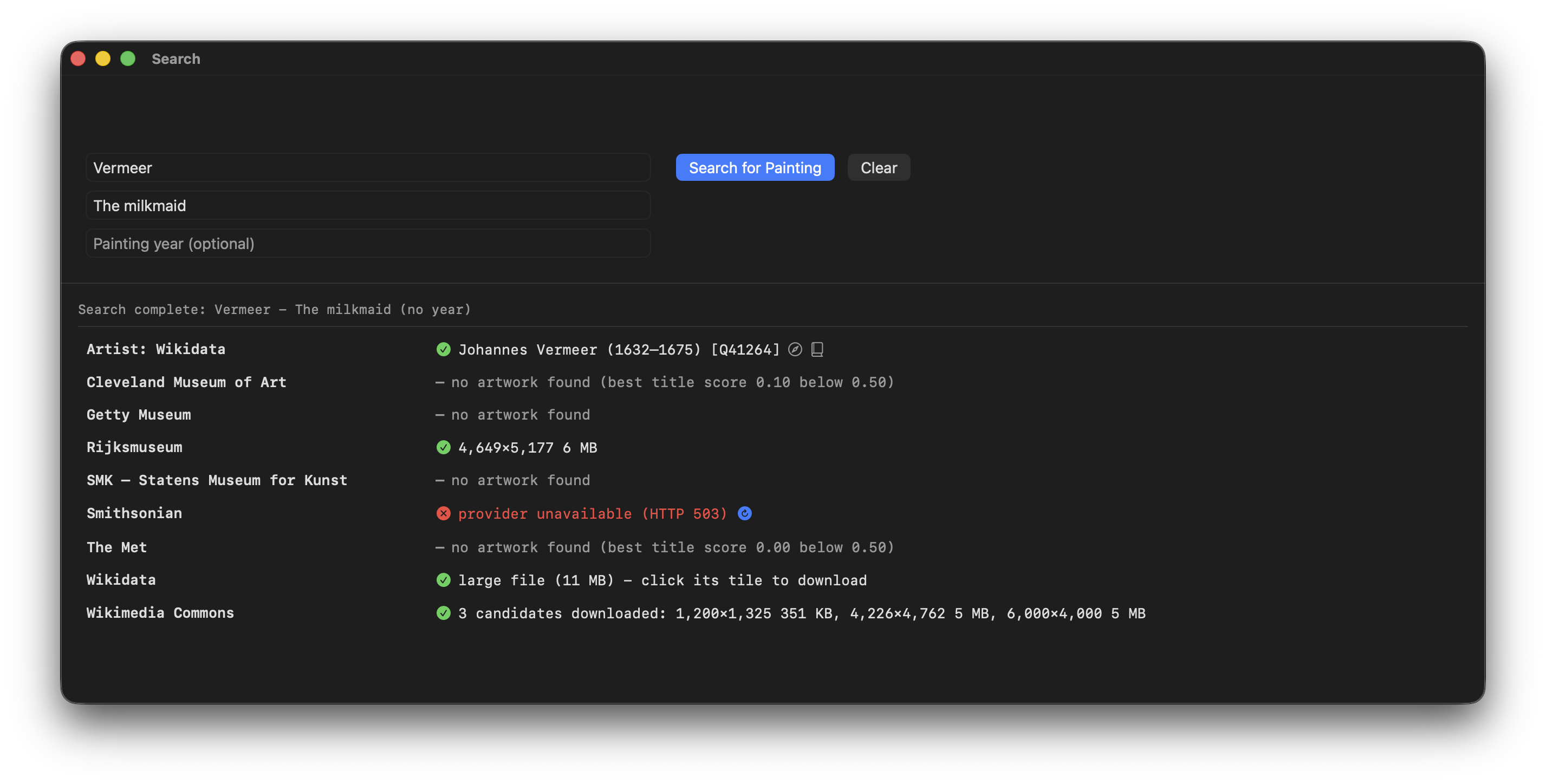Focus the artist field containing Vermeer
The width and height of the screenshot is (1546, 784).
click(x=368, y=167)
